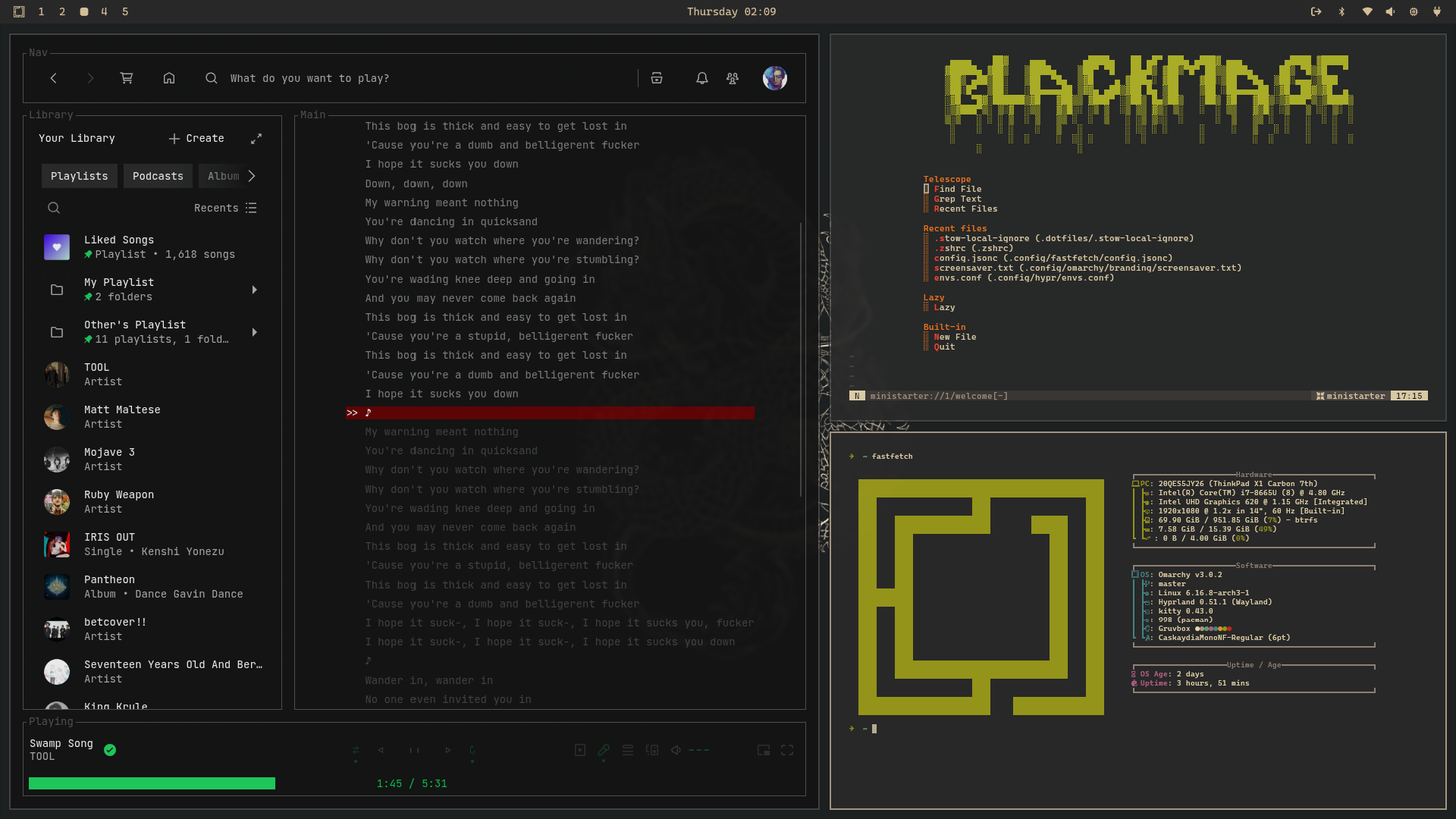Go back using the Nav back arrow
This screenshot has height=819, width=1456.
point(53,78)
